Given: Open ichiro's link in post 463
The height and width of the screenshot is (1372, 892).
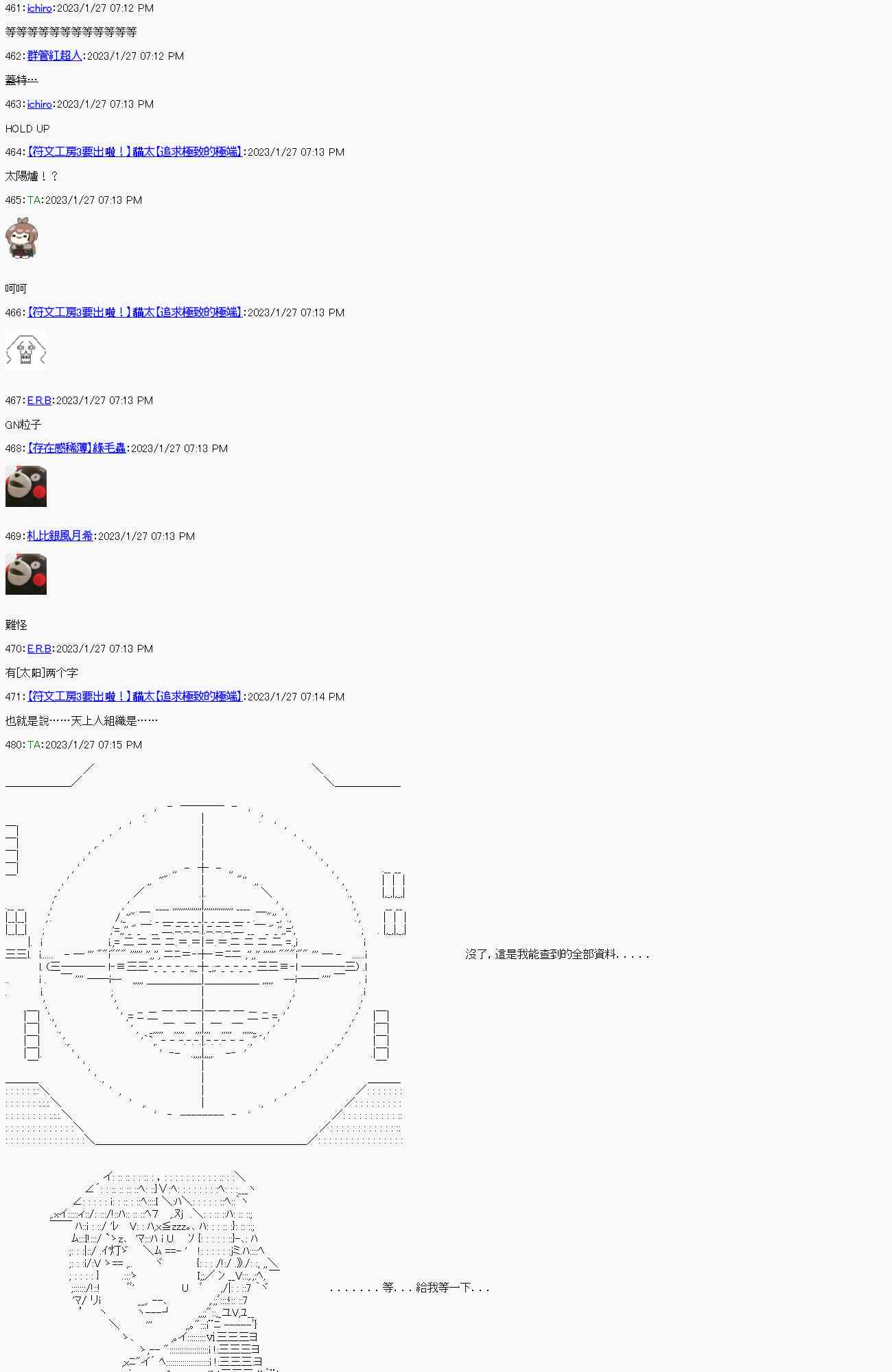Looking at the screenshot, I should pos(40,104).
